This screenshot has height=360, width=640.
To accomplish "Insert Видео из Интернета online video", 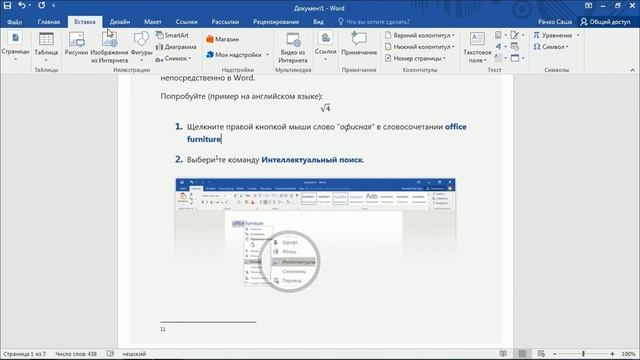I will tap(293, 47).
